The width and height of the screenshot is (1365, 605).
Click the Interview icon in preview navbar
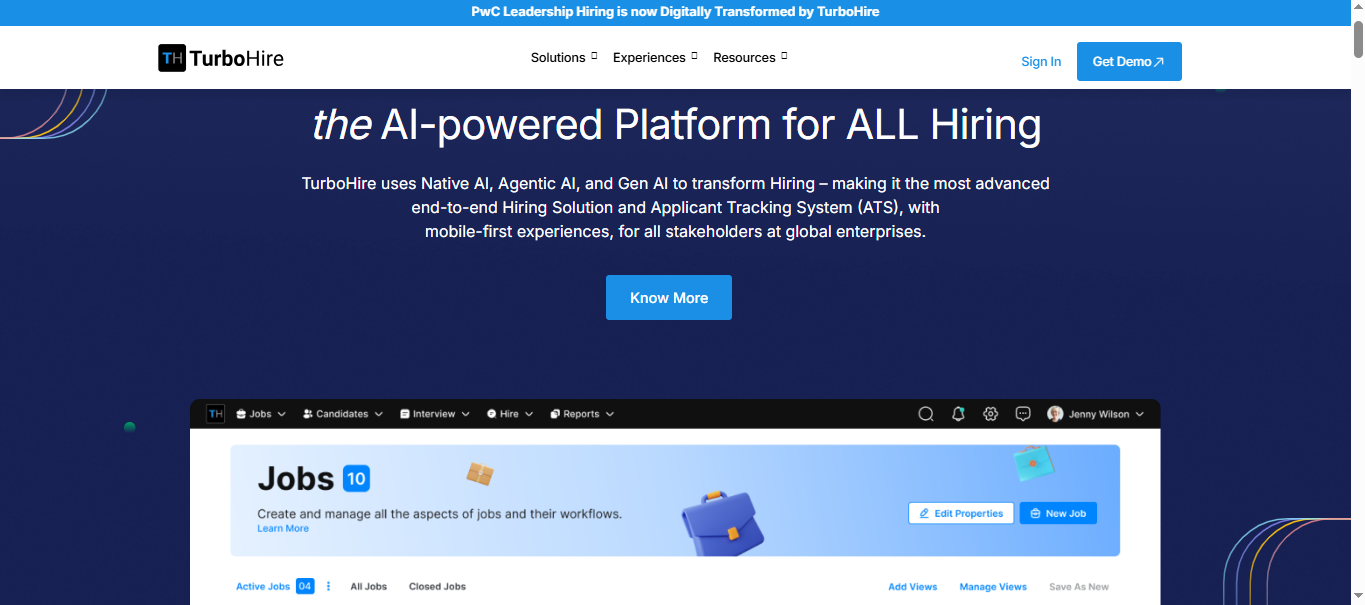coord(405,414)
